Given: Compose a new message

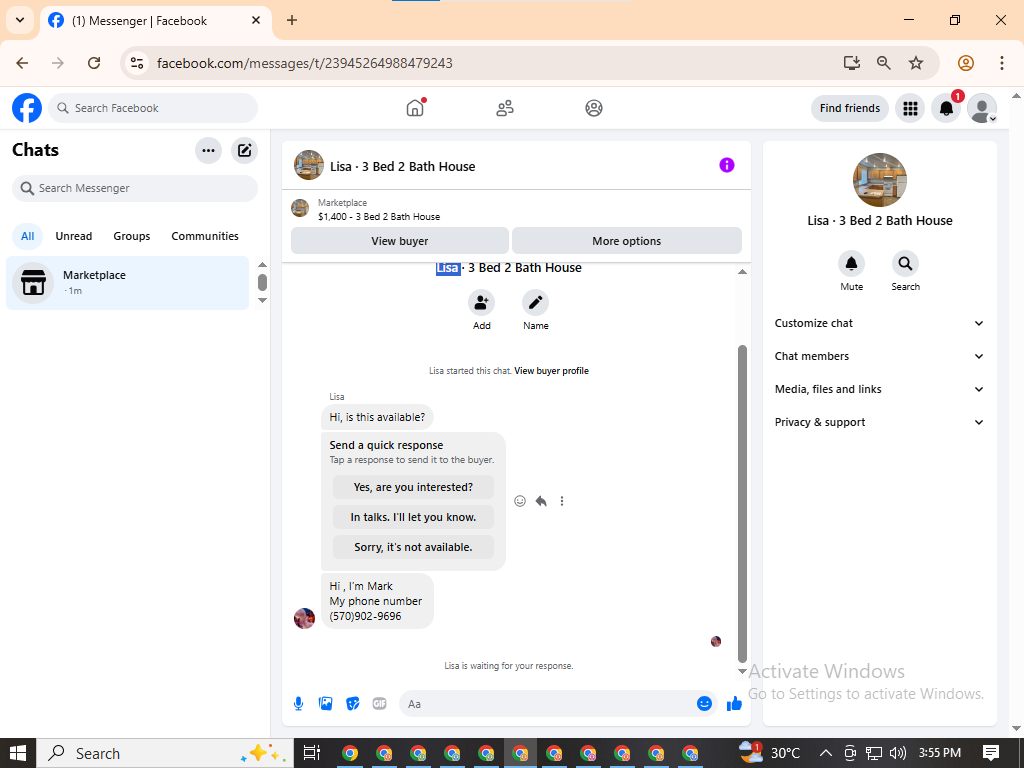Looking at the screenshot, I should pyautogui.click(x=244, y=150).
